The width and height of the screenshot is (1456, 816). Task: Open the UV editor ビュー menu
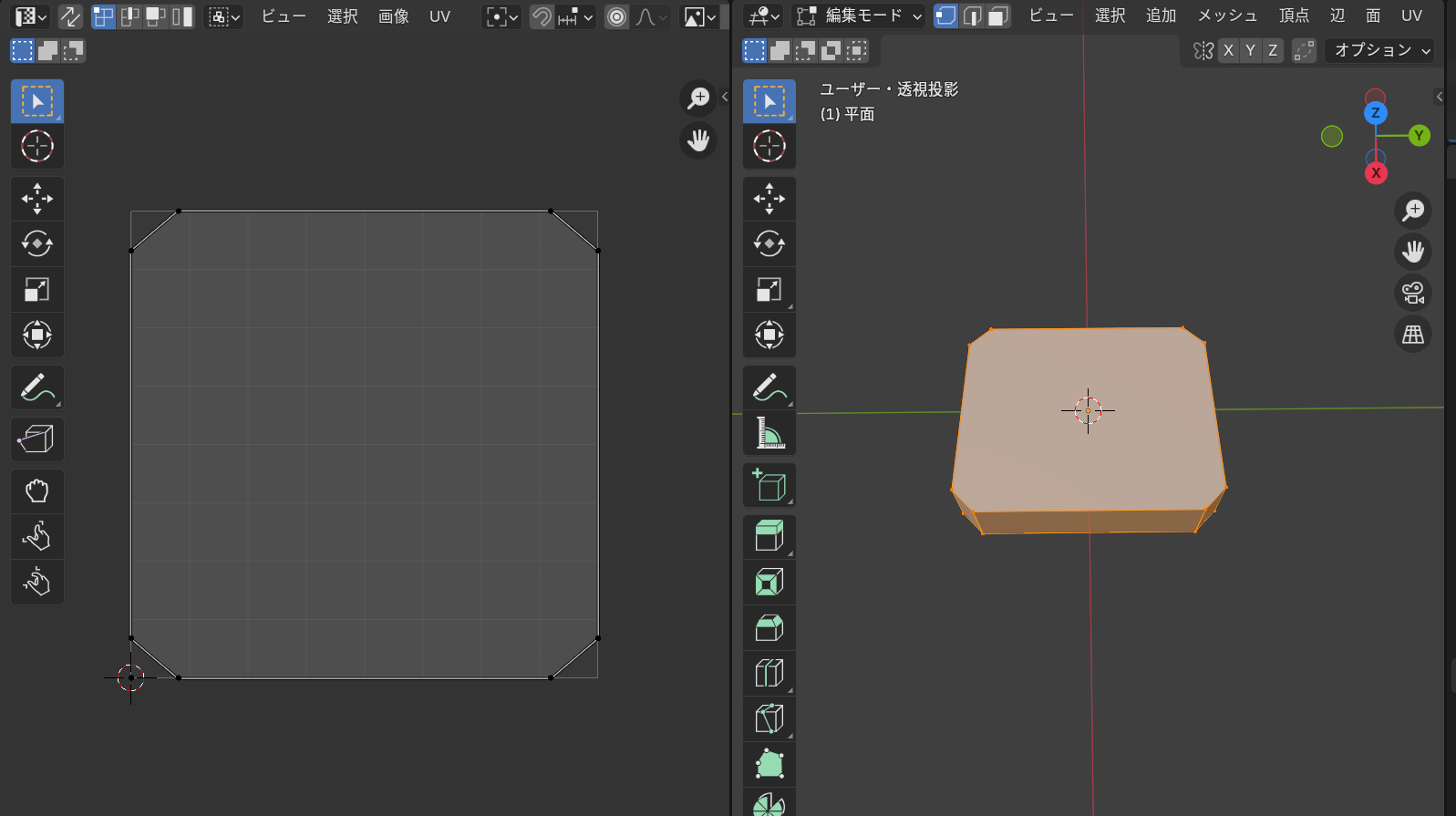tap(284, 16)
